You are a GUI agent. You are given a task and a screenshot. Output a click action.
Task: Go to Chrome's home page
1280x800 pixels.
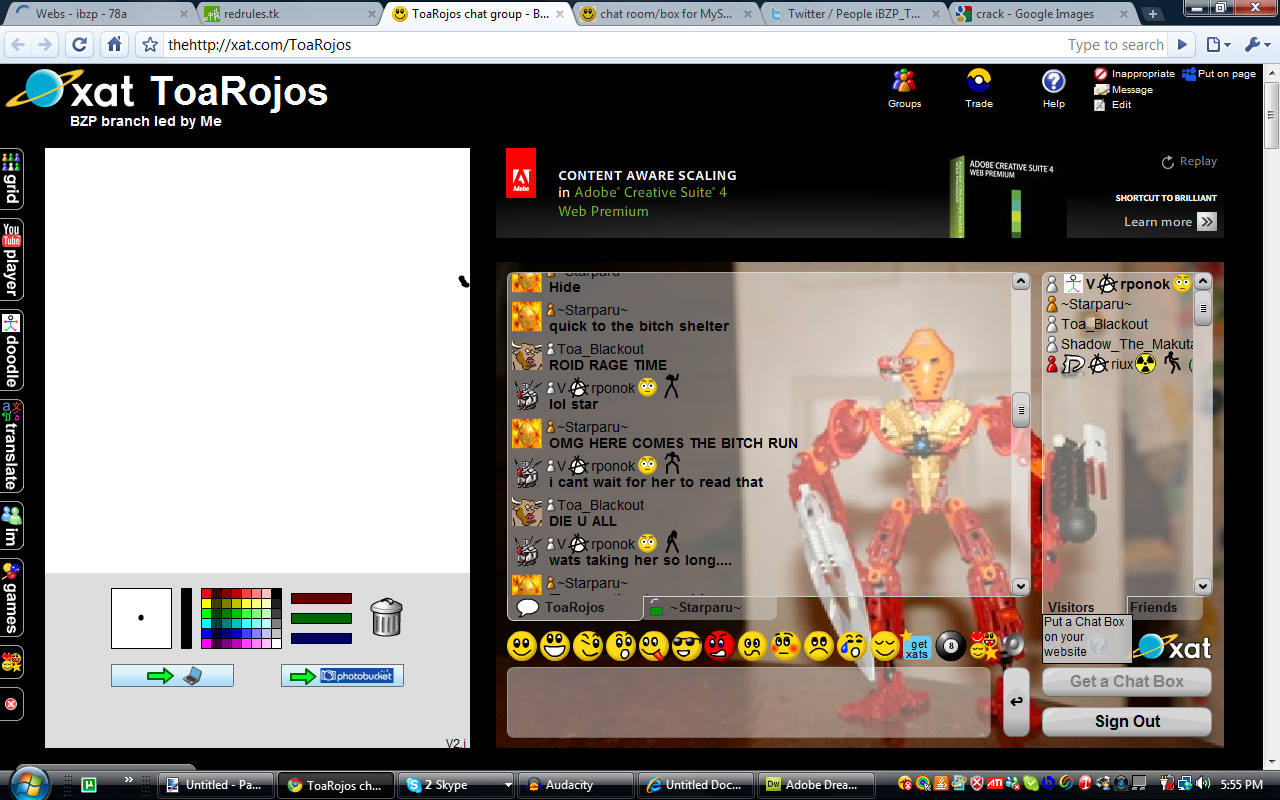[x=115, y=45]
